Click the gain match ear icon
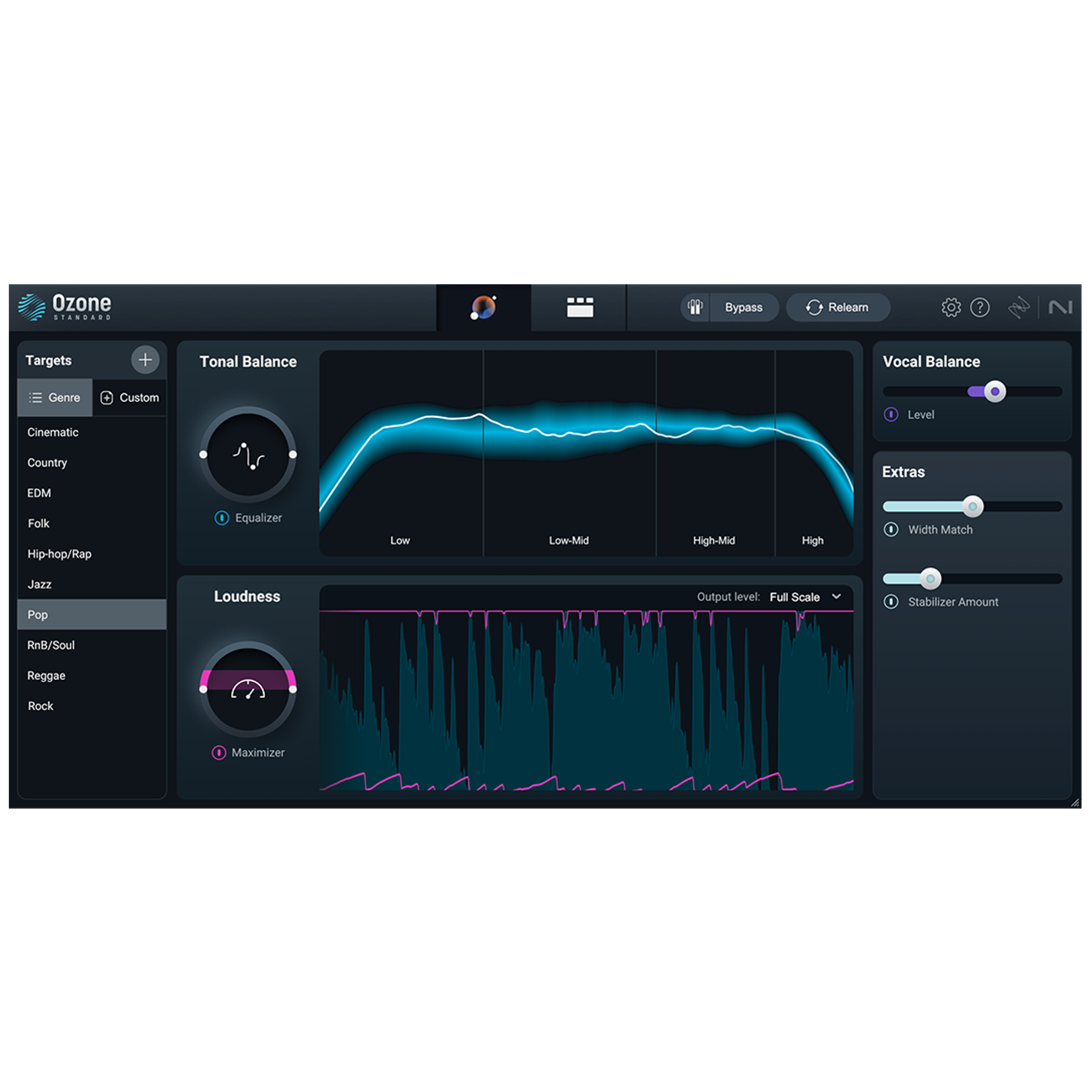Image resolution: width=1092 pixels, height=1092 pixels. (695, 308)
